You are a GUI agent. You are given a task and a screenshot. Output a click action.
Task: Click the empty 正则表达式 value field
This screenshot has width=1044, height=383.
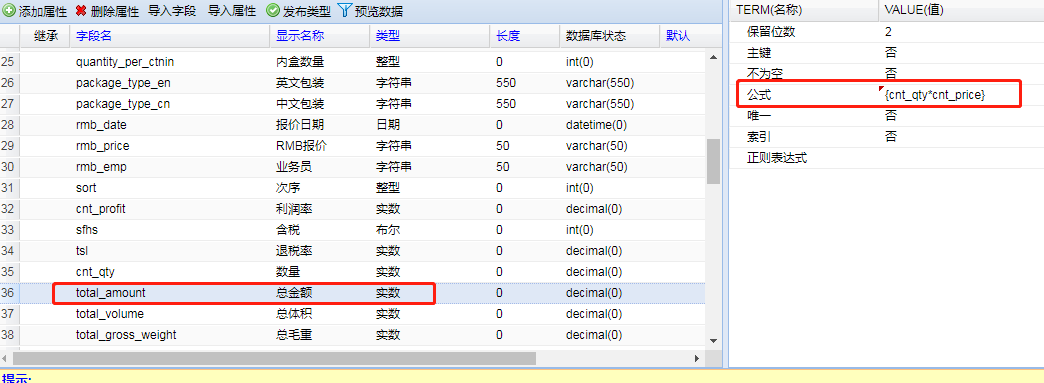961,158
